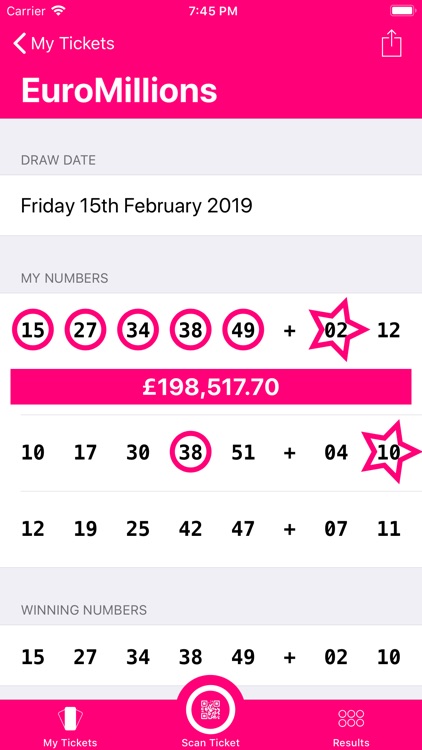The width and height of the screenshot is (422, 750).
Task: Select circled number 15 in first line
Action: click(x=33, y=330)
